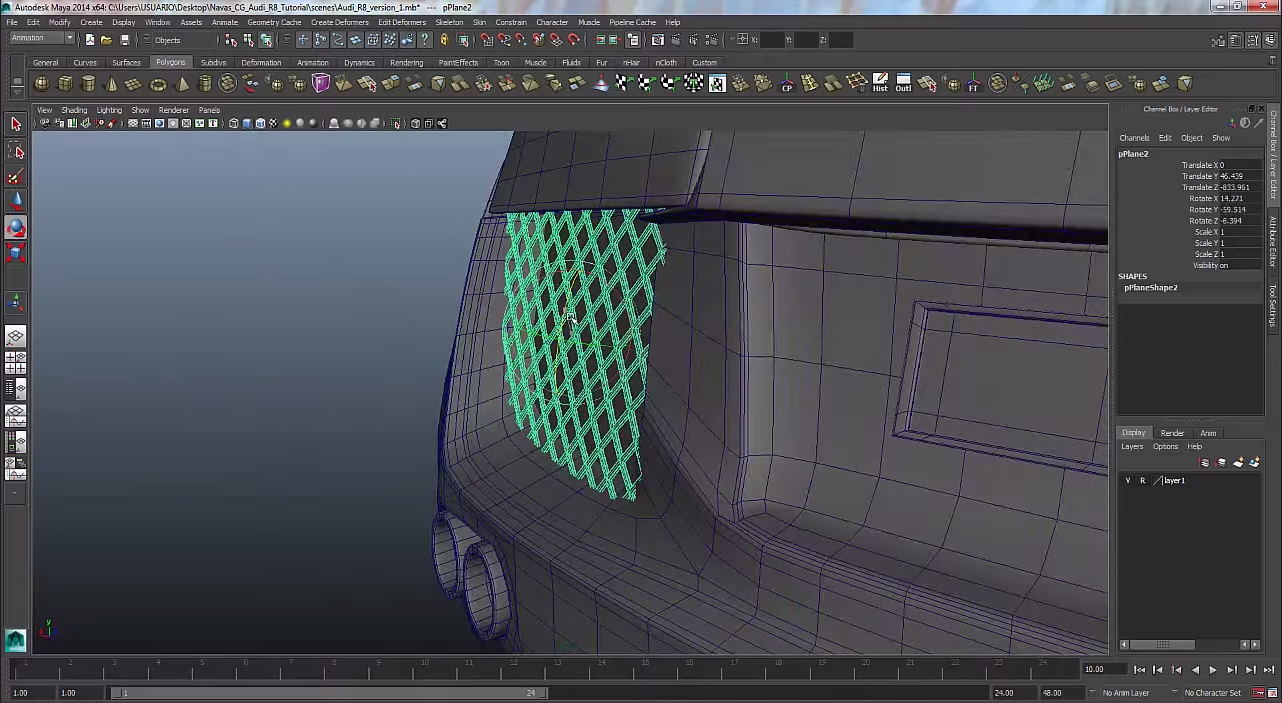Viewport: 1282px width, 703px height.
Task: Toggle the auto keyframe button
Action: point(1258,693)
